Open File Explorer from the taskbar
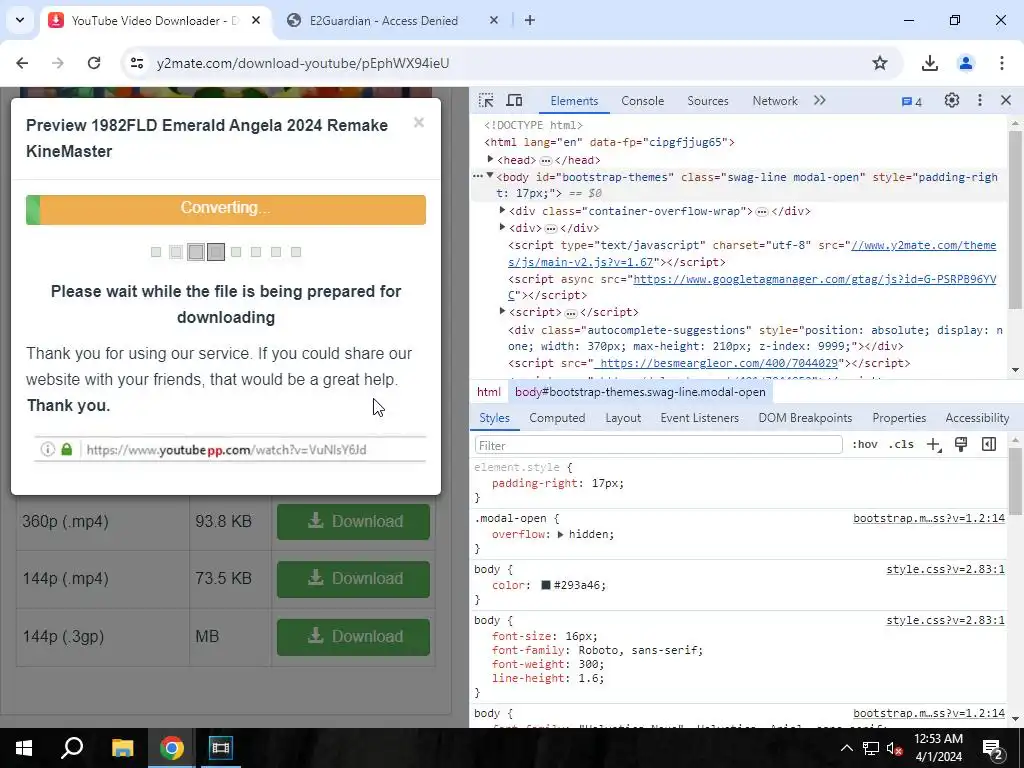1024x768 pixels. (122, 748)
